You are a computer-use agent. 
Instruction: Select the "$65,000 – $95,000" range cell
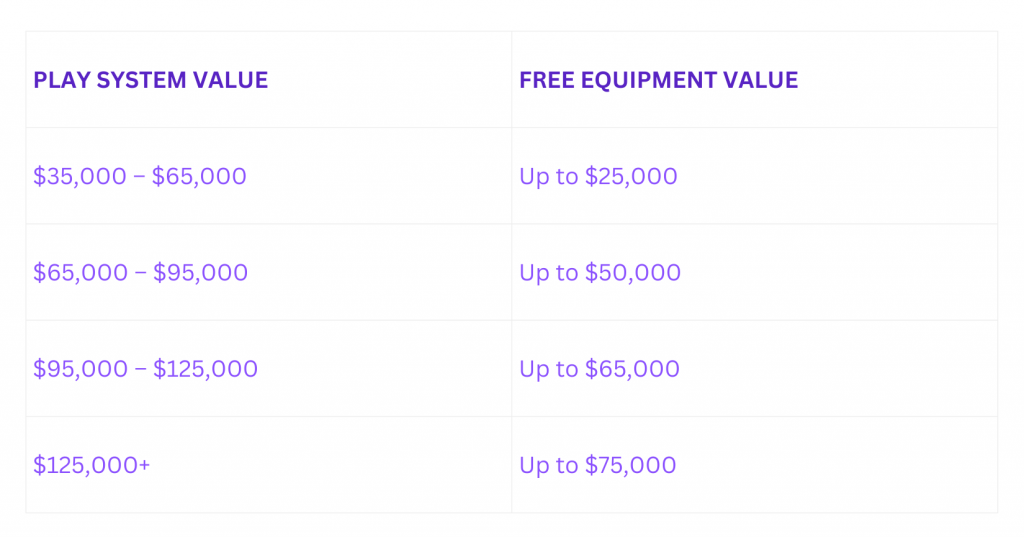click(x=140, y=272)
